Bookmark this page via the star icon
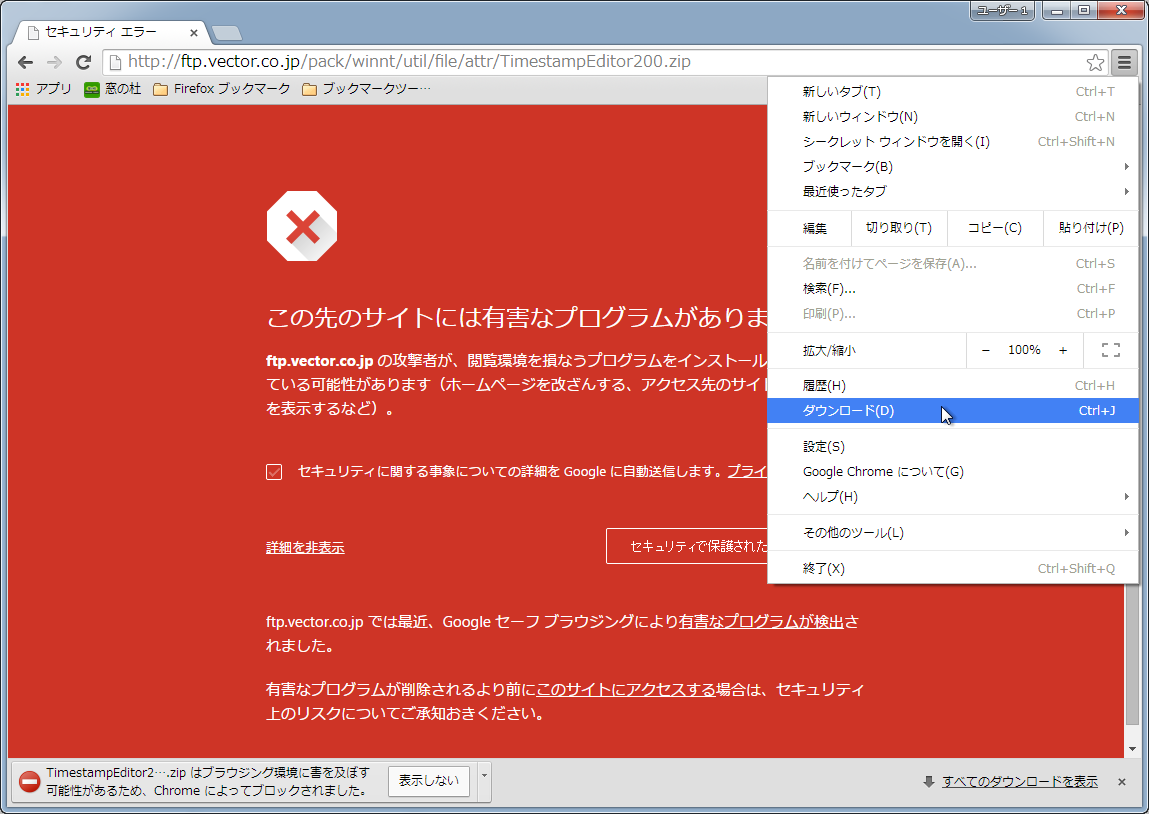 pyautogui.click(x=1094, y=61)
